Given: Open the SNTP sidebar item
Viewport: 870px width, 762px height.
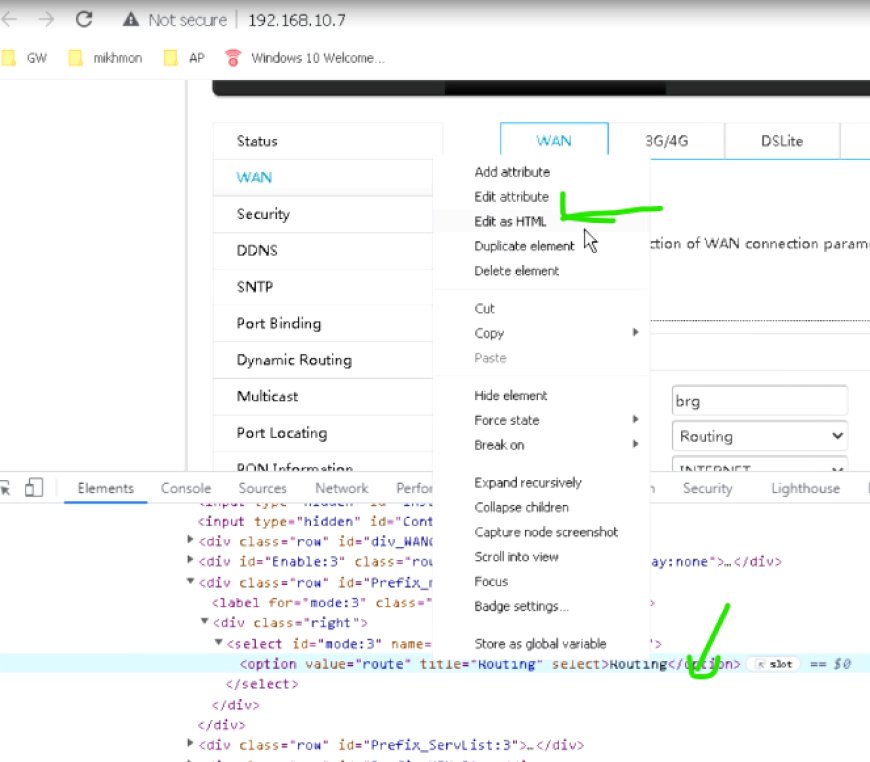Looking at the screenshot, I should (x=322, y=287).
